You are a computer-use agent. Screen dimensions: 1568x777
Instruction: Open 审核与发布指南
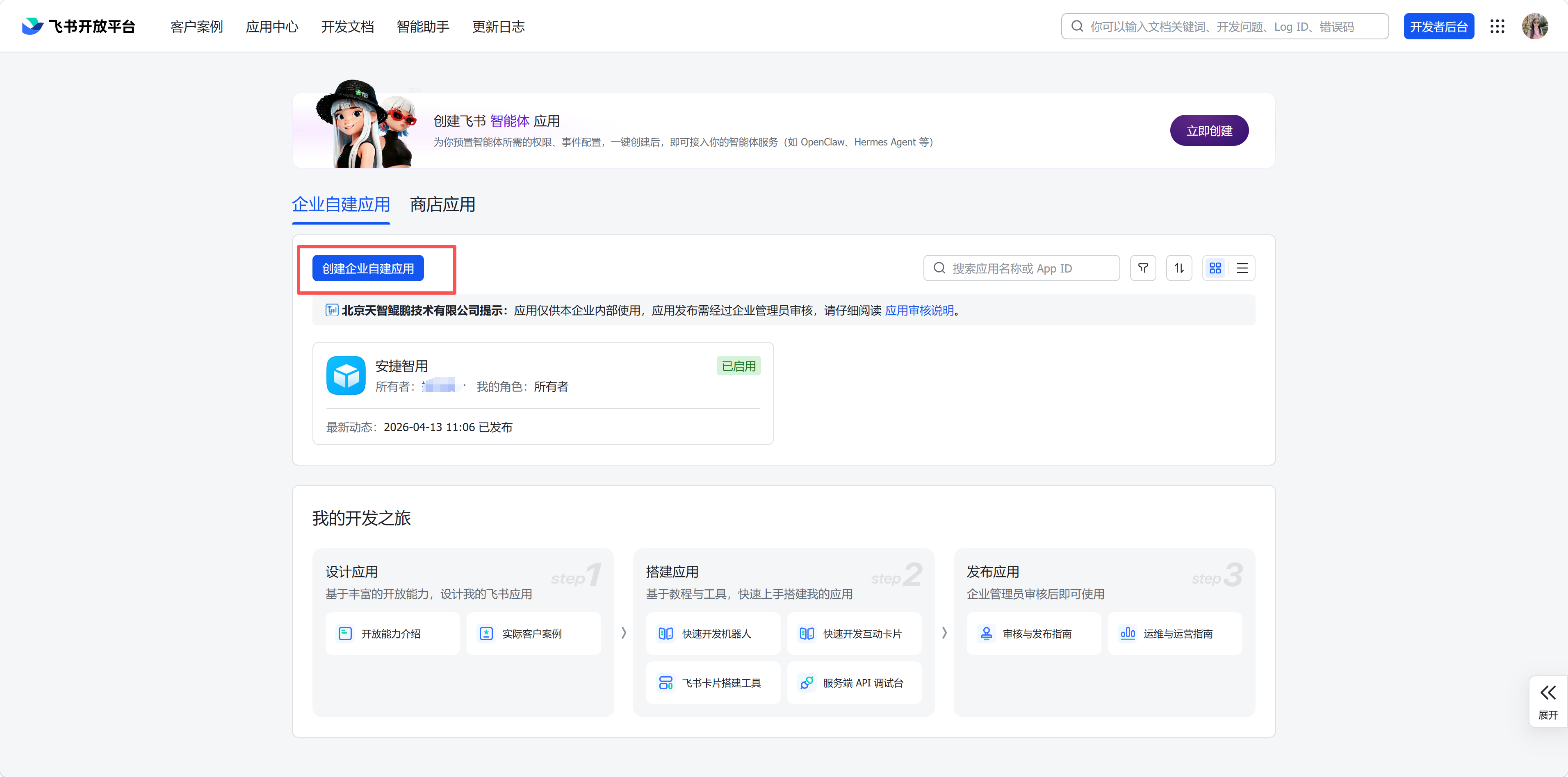(1034, 634)
